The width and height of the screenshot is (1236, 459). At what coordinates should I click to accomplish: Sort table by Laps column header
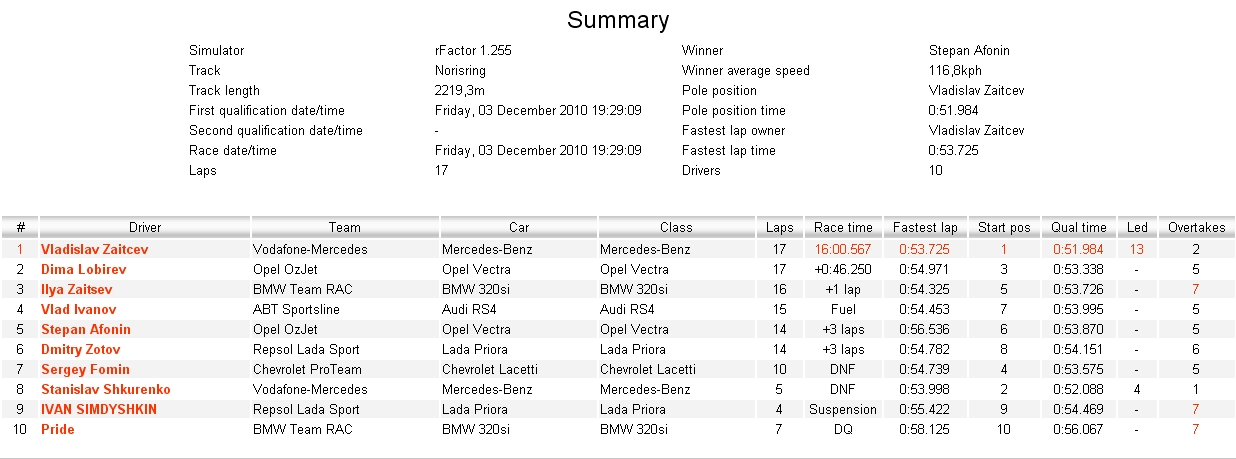pos(780,227)
